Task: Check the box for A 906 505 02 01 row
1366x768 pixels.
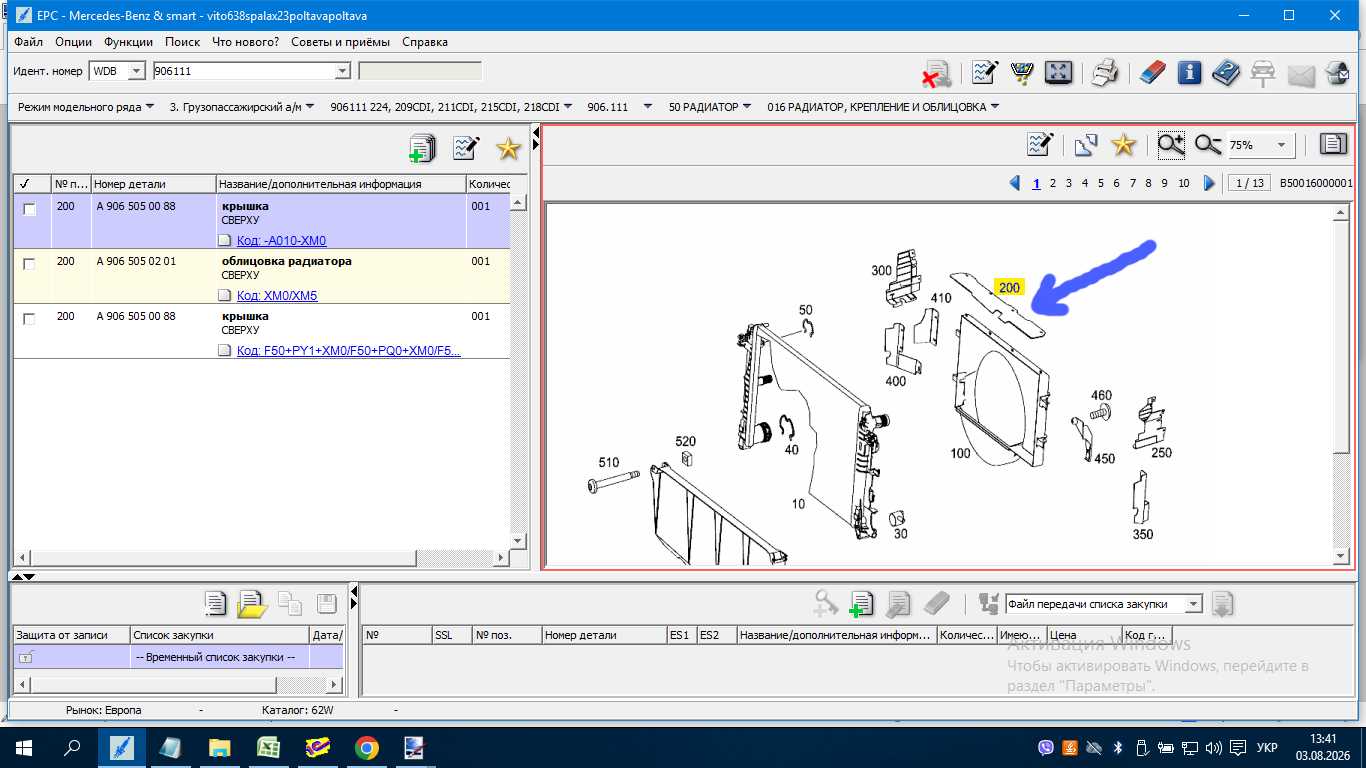Action: 29,264
